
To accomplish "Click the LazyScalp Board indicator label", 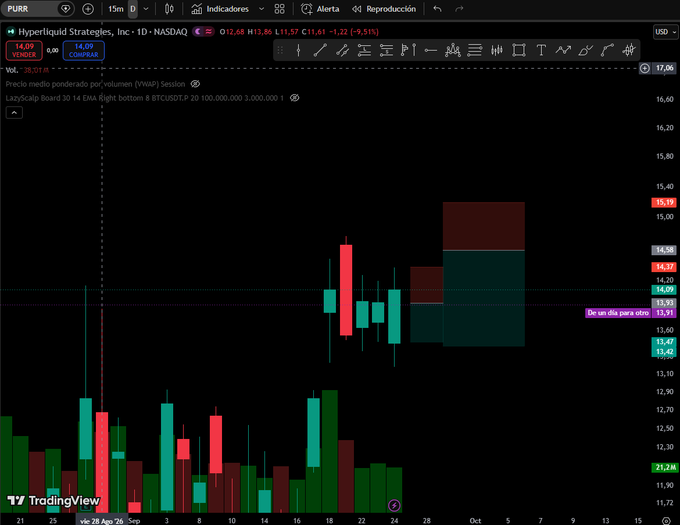I will pyautogui.click(x=144, y=98).
